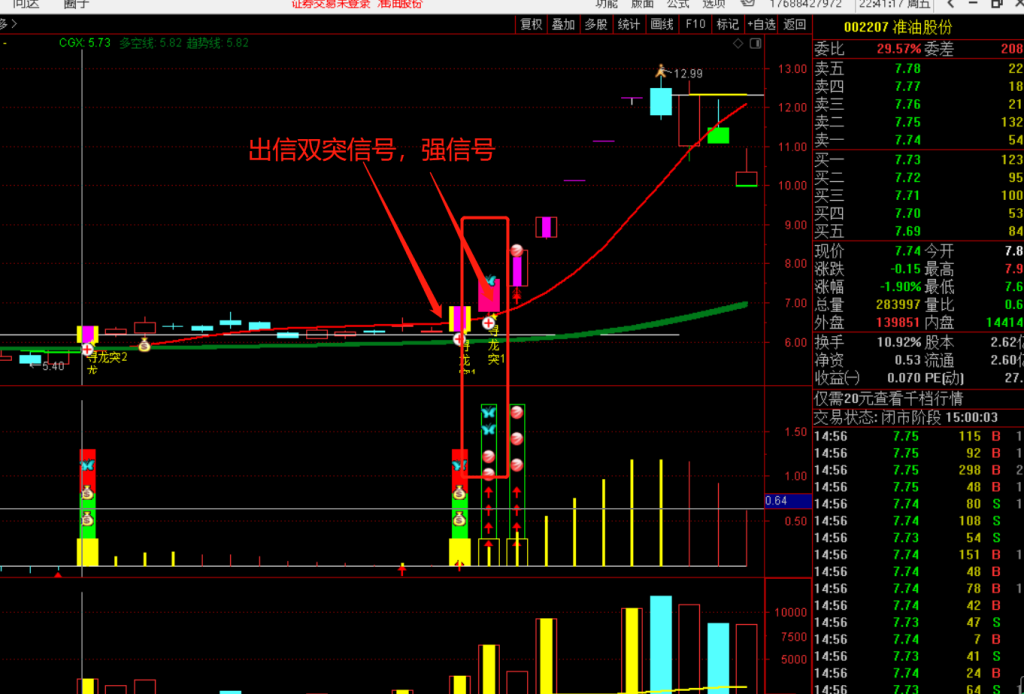The width and height of the screenshot is (1024, 694).
Task: Click the +自选 add to watchlist button
Action: point(761,24)
